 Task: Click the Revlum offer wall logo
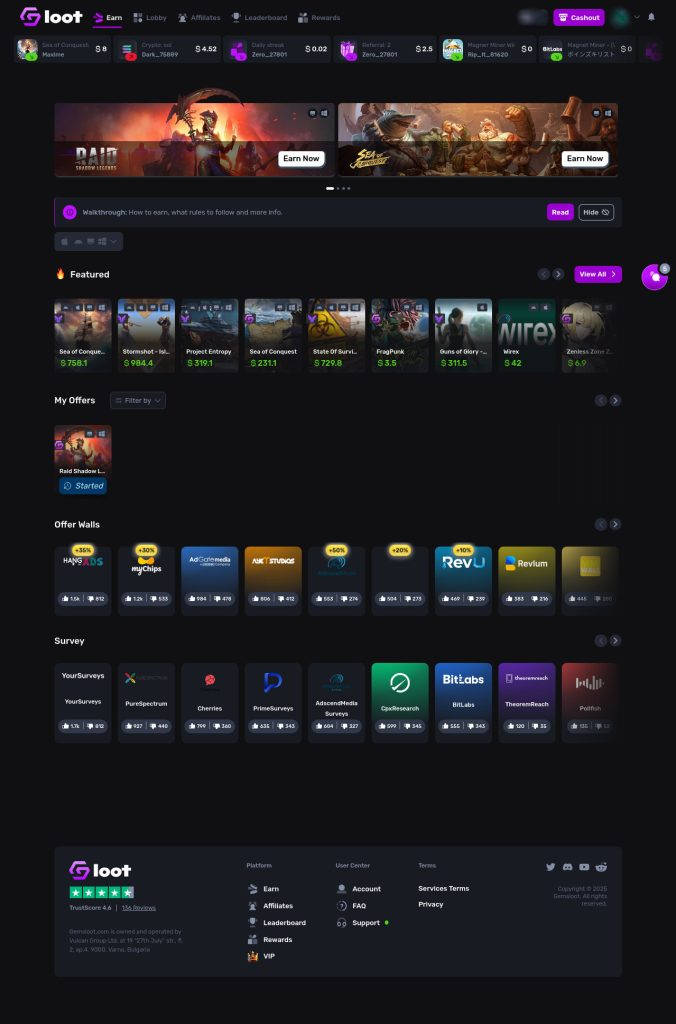click(526, 563)
